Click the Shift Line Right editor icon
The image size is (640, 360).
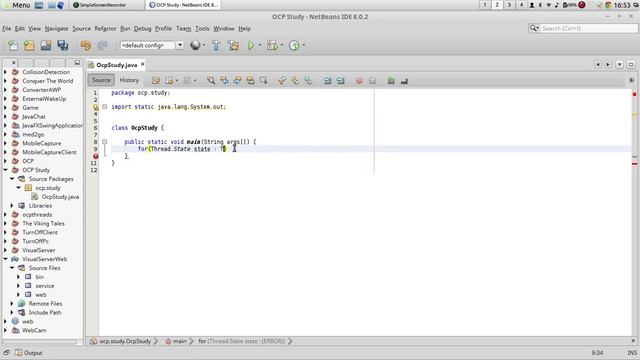(x=340, y=80)
